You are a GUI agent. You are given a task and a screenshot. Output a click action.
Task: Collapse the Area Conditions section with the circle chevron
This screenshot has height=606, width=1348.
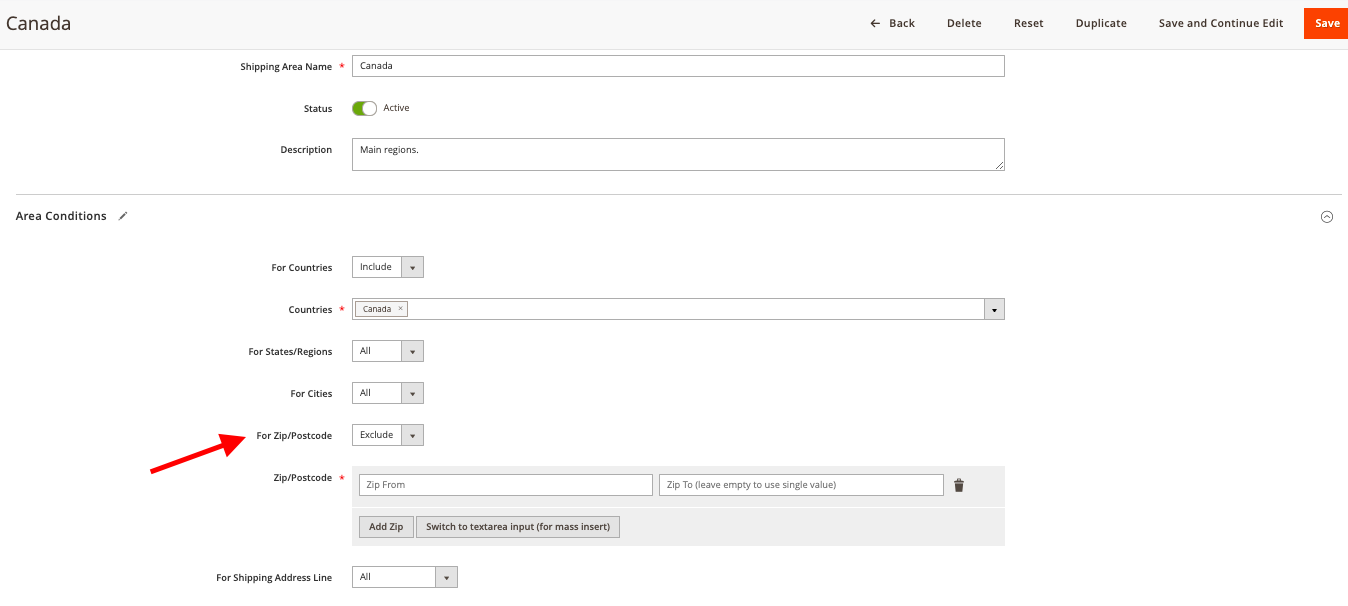1327,216
